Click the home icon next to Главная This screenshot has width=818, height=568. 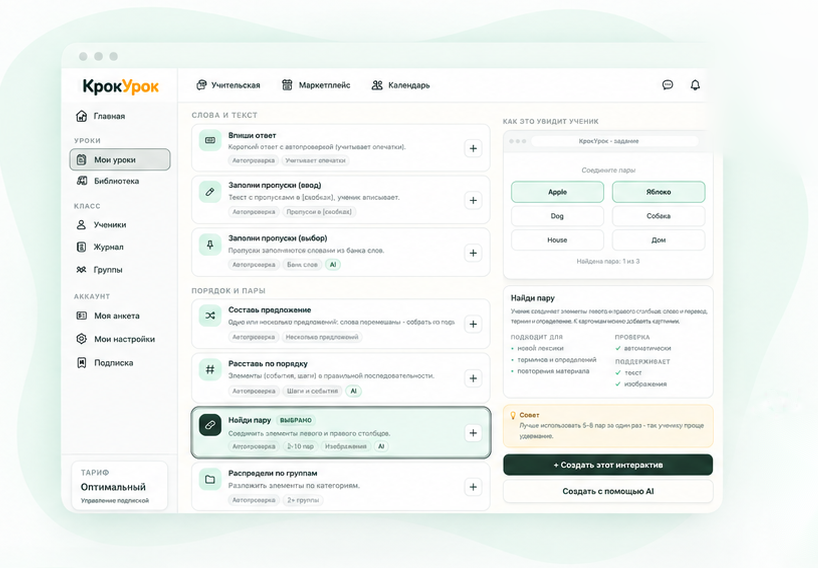click(x=81, y=116)
